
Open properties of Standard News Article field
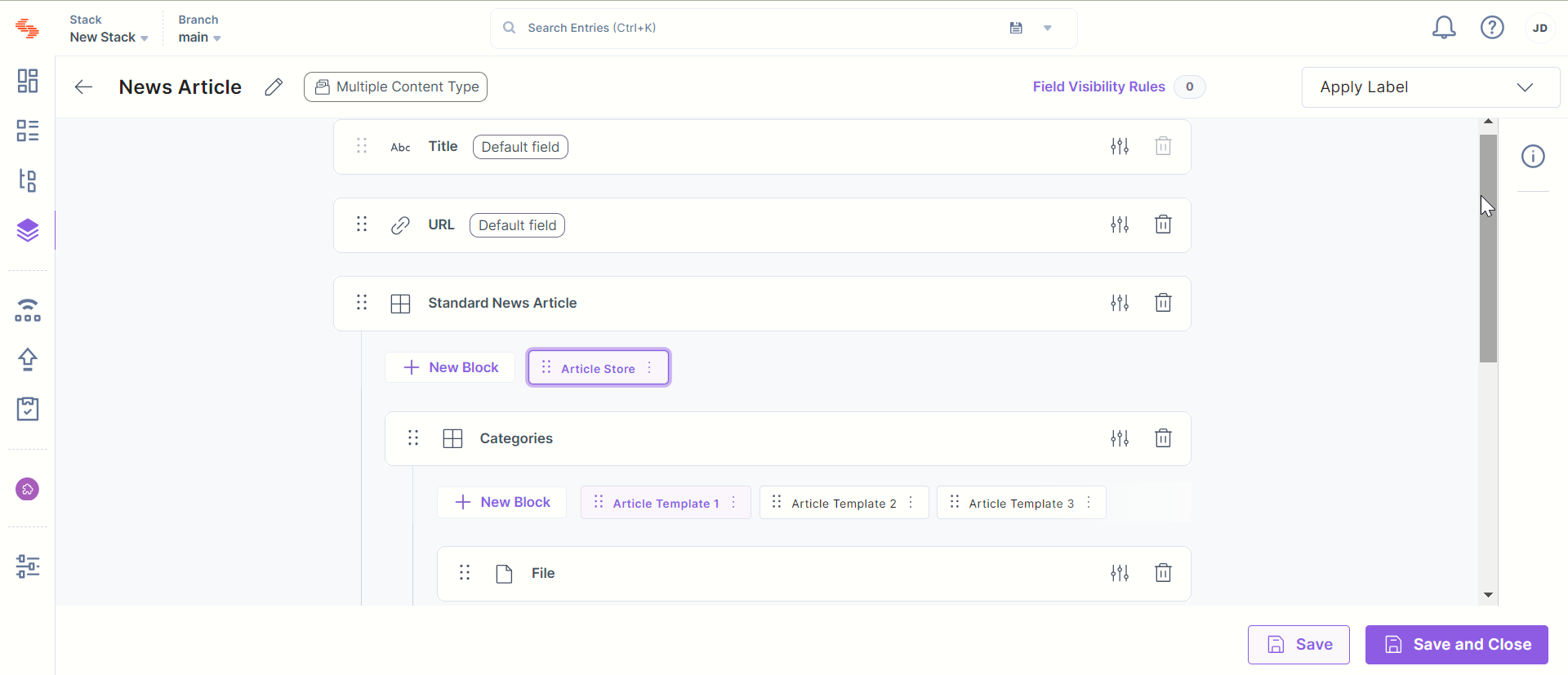pos(1120,303)
